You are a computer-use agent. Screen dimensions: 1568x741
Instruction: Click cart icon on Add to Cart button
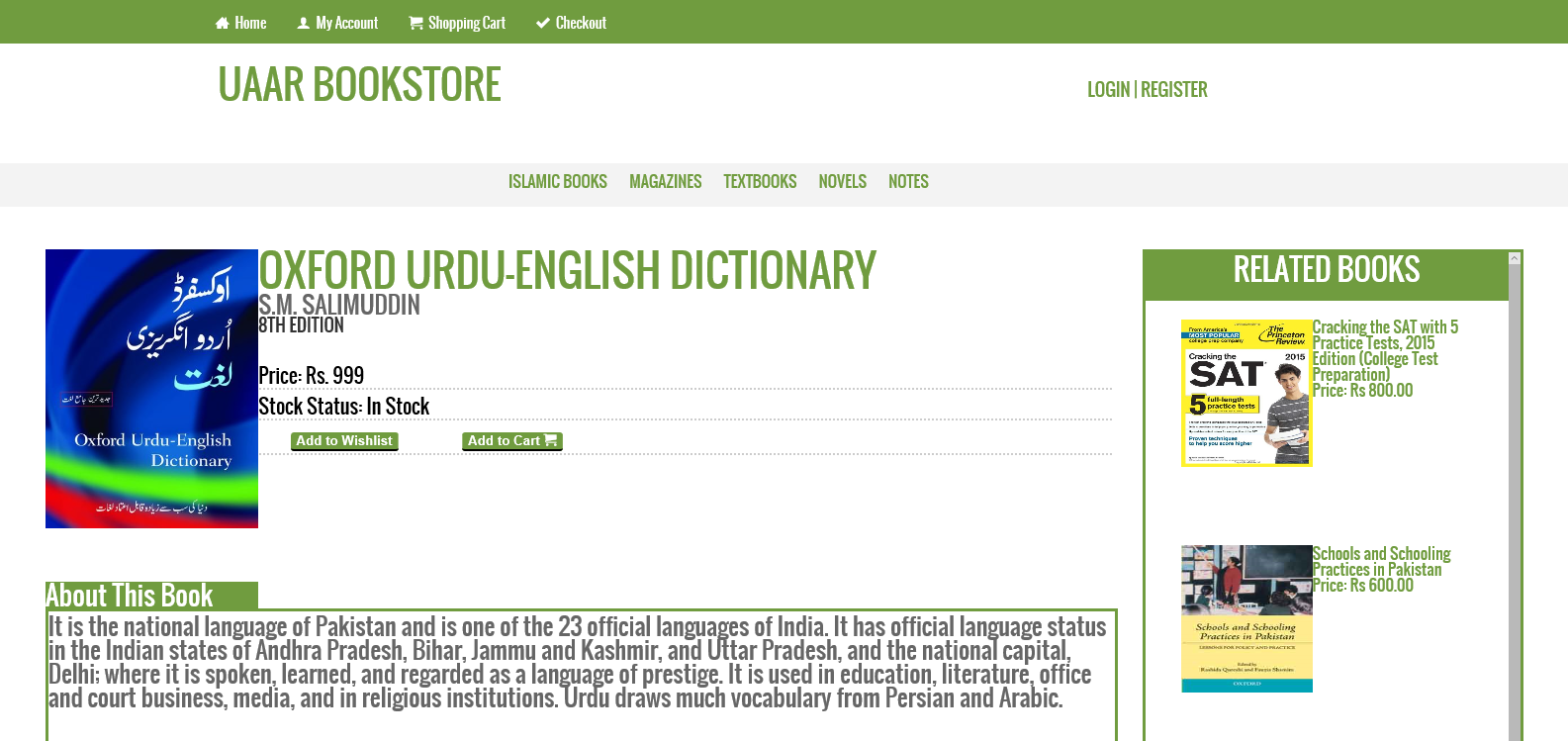click(551, 440)
